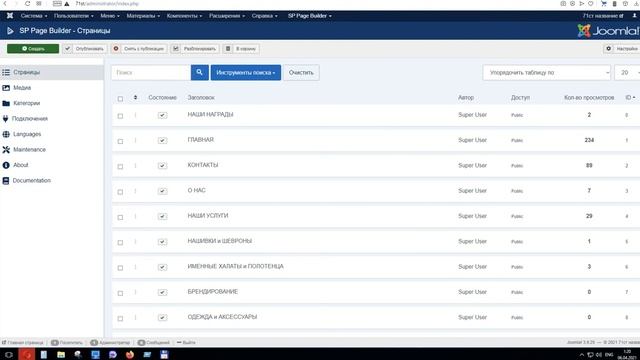The image size is (640, 360).
Task: Focus the Поиск search input field
Action: pos(151,73)
